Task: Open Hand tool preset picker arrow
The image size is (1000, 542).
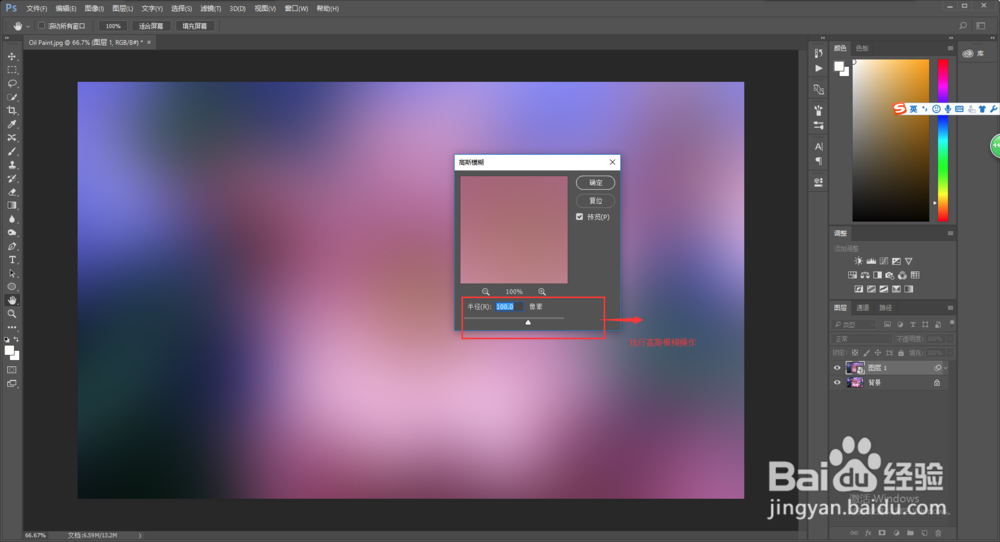Action: pos(27,26)
